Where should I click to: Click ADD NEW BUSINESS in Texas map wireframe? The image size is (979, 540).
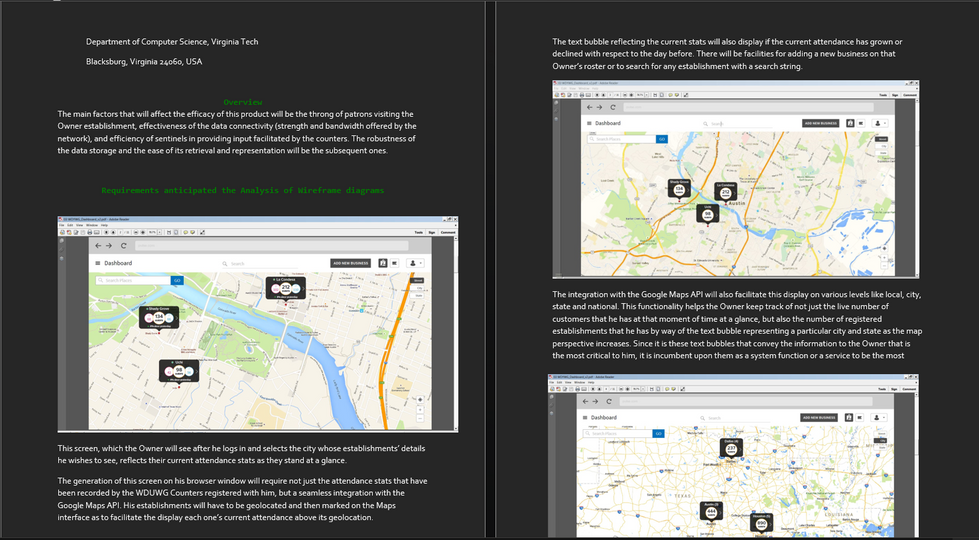pyautogui.click(x=819, y=418)
